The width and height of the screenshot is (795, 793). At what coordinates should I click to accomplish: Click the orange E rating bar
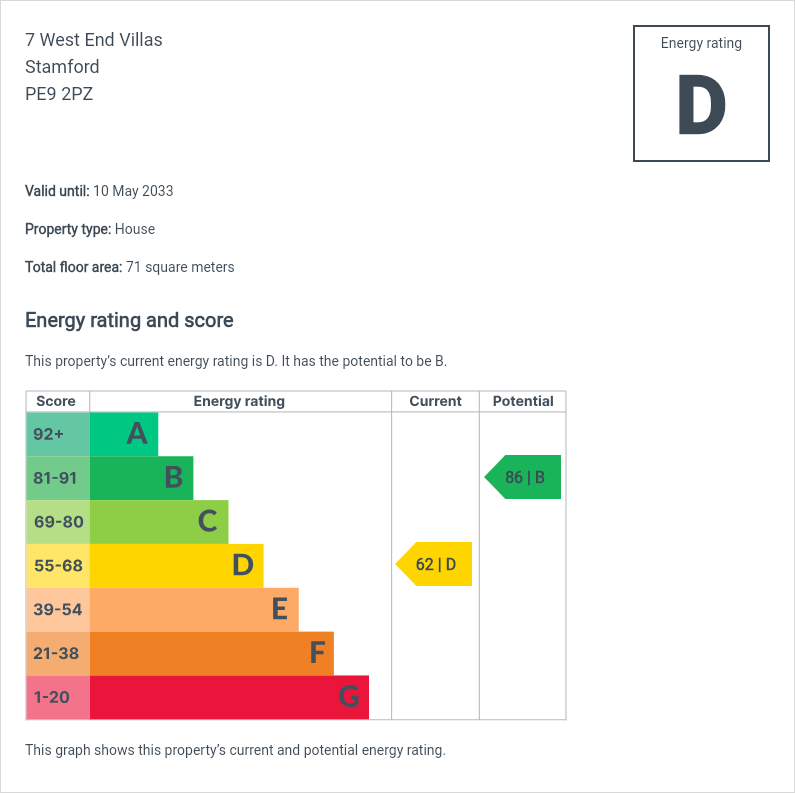(194, 609)
